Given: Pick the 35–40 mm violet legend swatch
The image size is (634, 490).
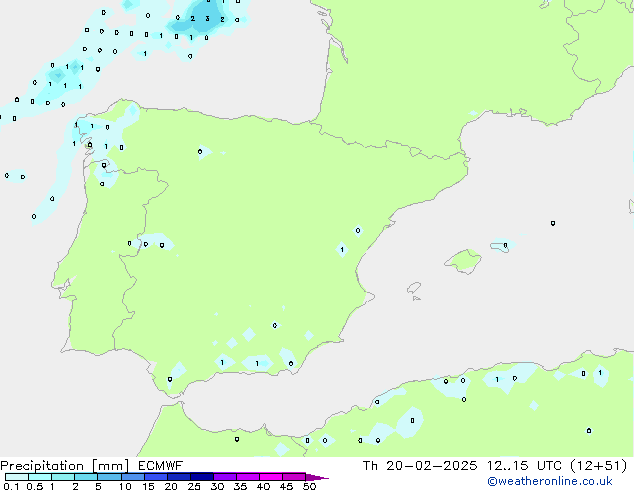Looking at the screenshot, I should click(247, 477).
